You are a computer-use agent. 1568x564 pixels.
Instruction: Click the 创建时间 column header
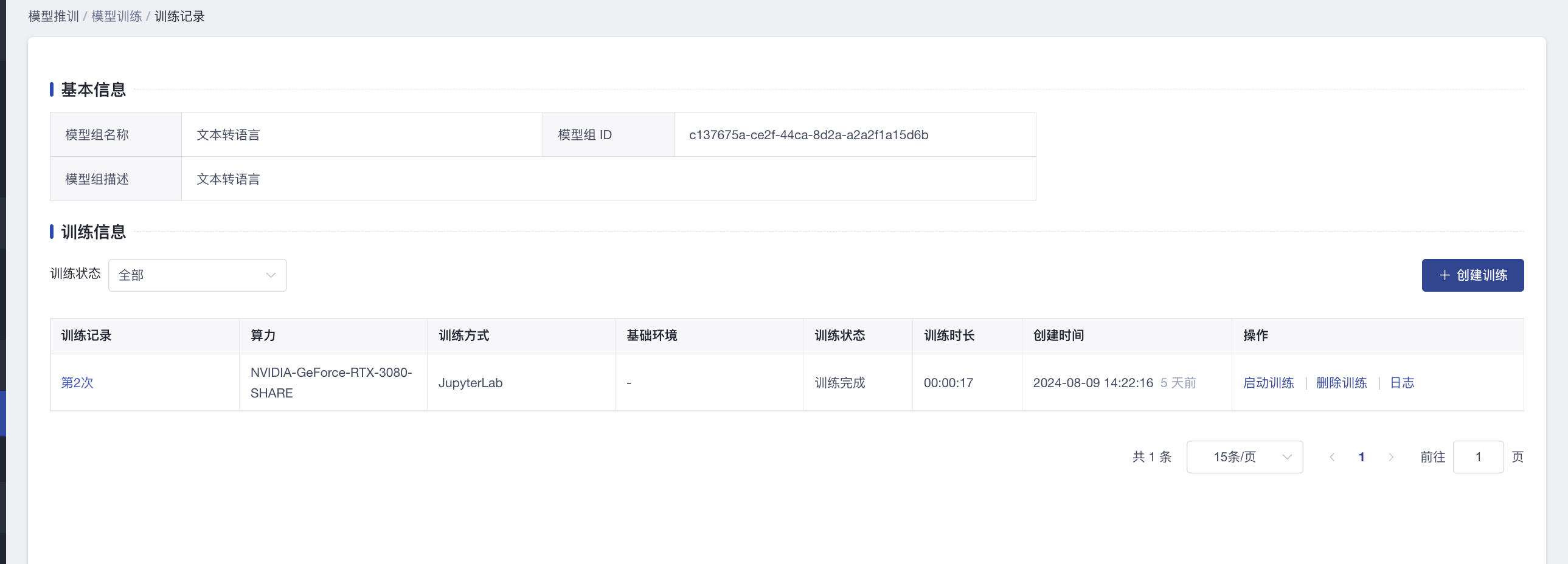click(x=1058, y=335)
